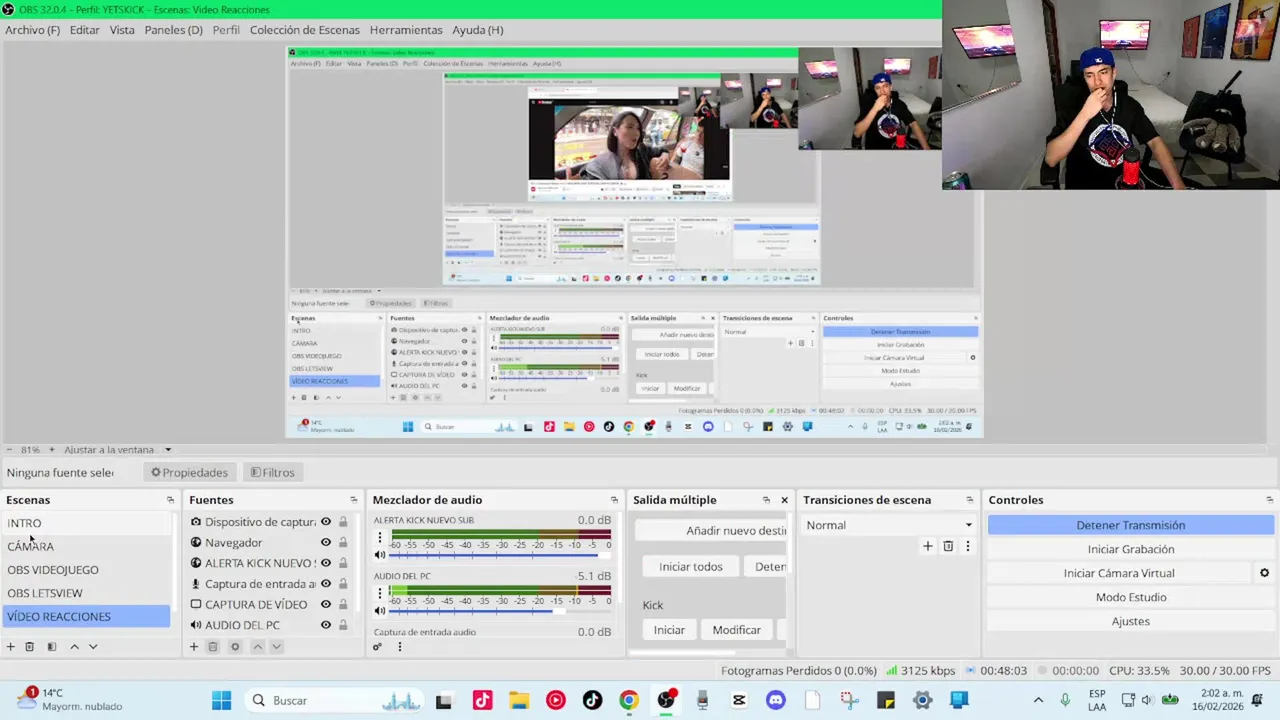Hide the Dispositivo de captura source
The image size is (1280, 720).
[326, 522]
